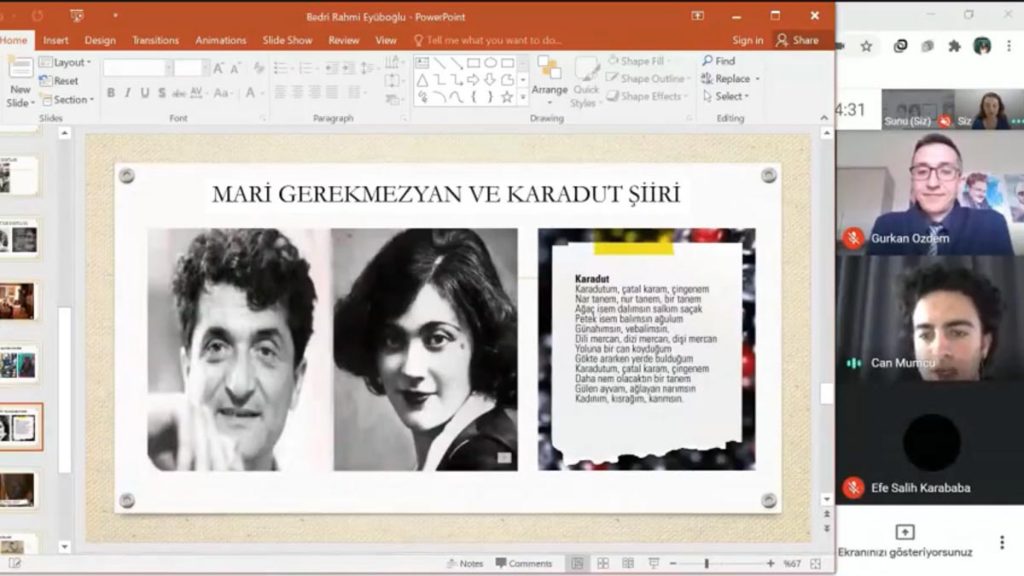Select the rectangle shape in the gallery
This screenshot has width=1024, height=576.
[473, 63]
